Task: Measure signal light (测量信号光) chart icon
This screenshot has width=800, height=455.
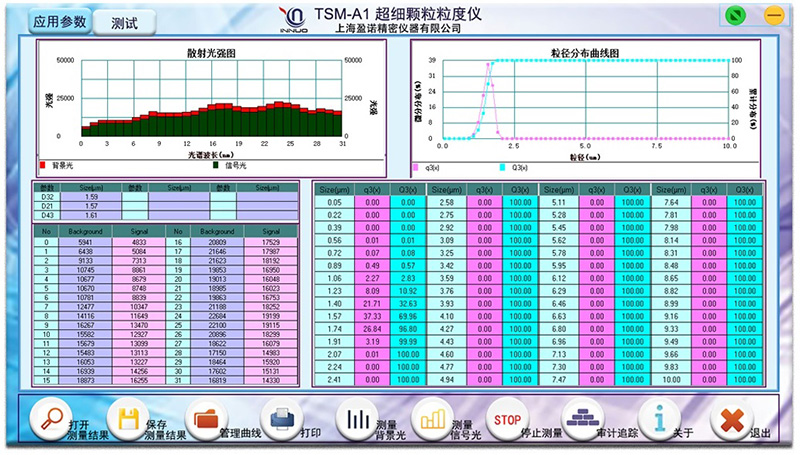Action: pyautogui.click(x=431, y=420)
